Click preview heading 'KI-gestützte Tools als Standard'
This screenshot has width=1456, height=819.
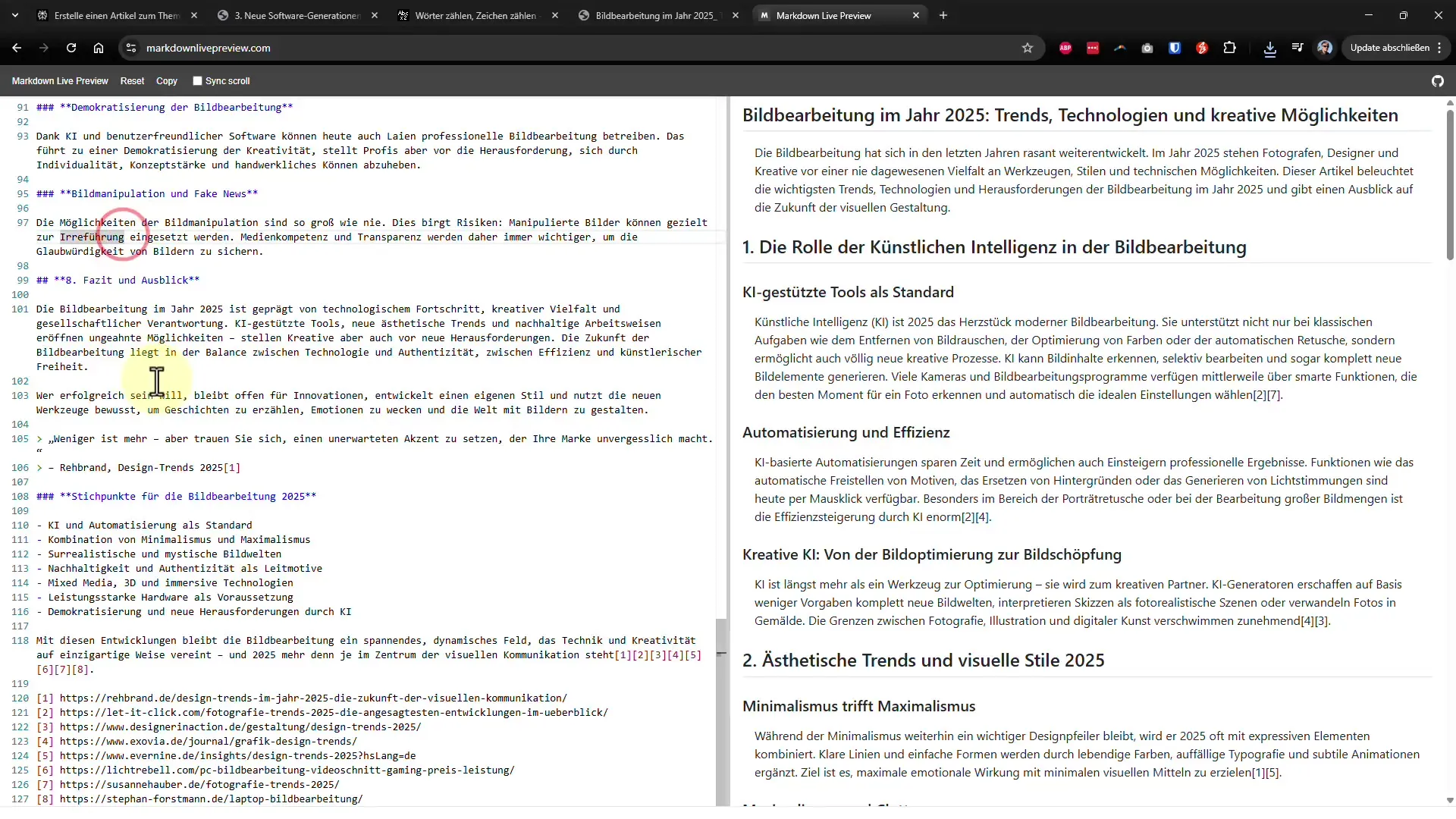[848, 293]
